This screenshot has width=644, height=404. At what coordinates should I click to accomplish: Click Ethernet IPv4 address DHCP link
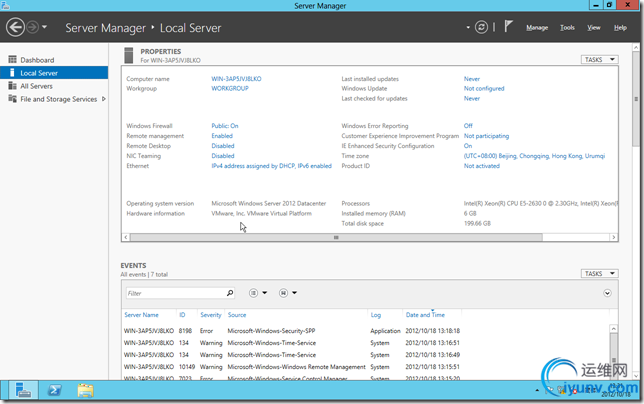(271, 166)
